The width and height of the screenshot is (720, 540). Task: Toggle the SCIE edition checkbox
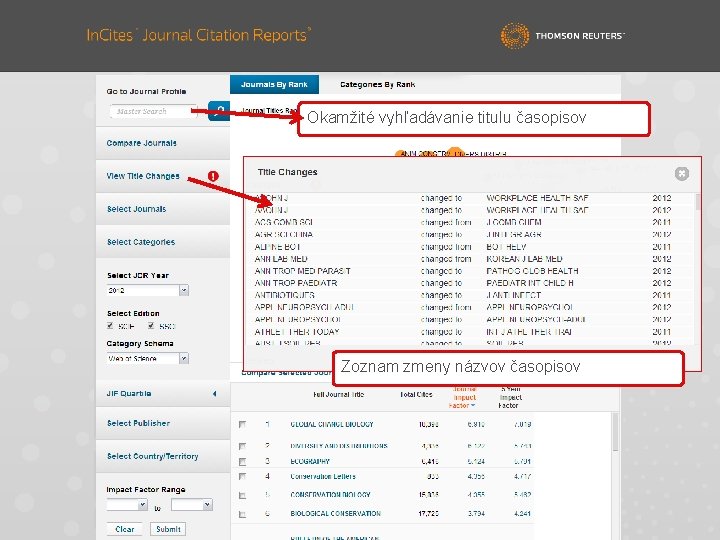pos(110,326)
